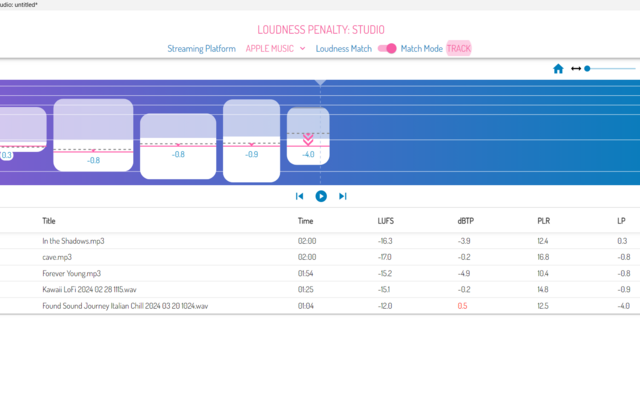Click the horizontal zoom arrows icon
The image size is (640, 396).
click(x=576, y=69)
